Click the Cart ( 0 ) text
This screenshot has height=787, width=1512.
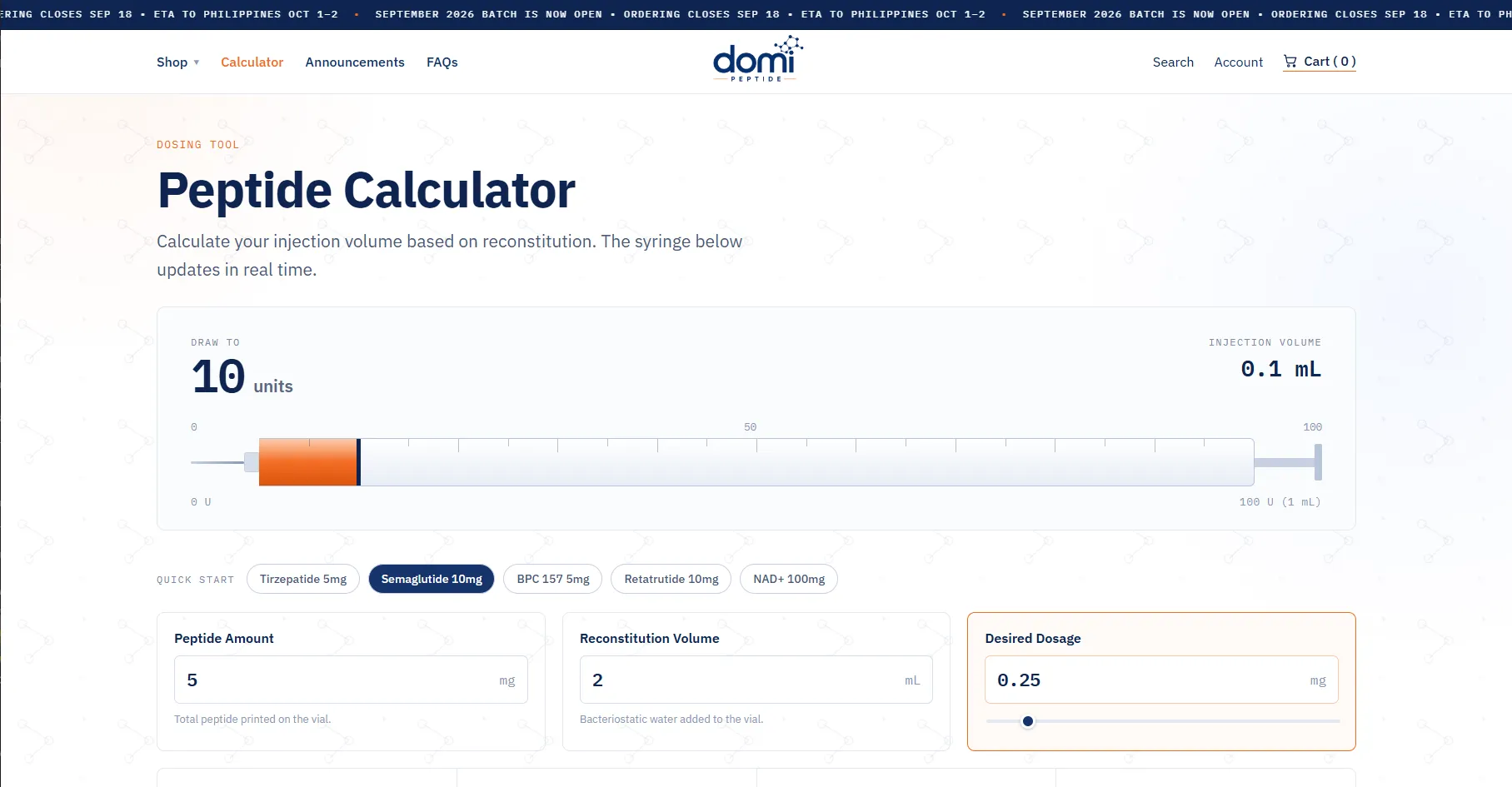[1330, 62]
